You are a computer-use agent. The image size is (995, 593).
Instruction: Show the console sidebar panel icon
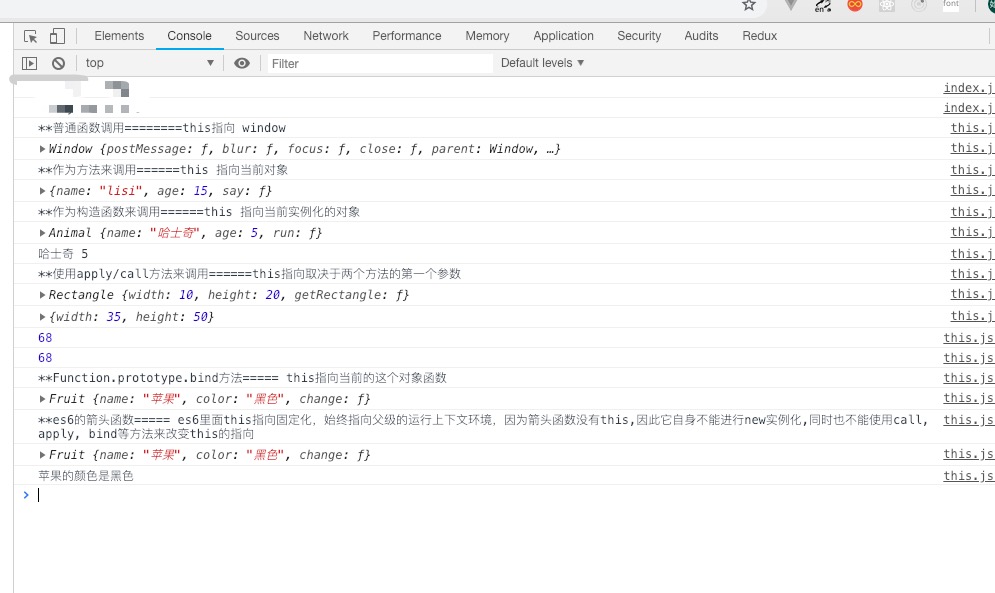tap(29, 63)
